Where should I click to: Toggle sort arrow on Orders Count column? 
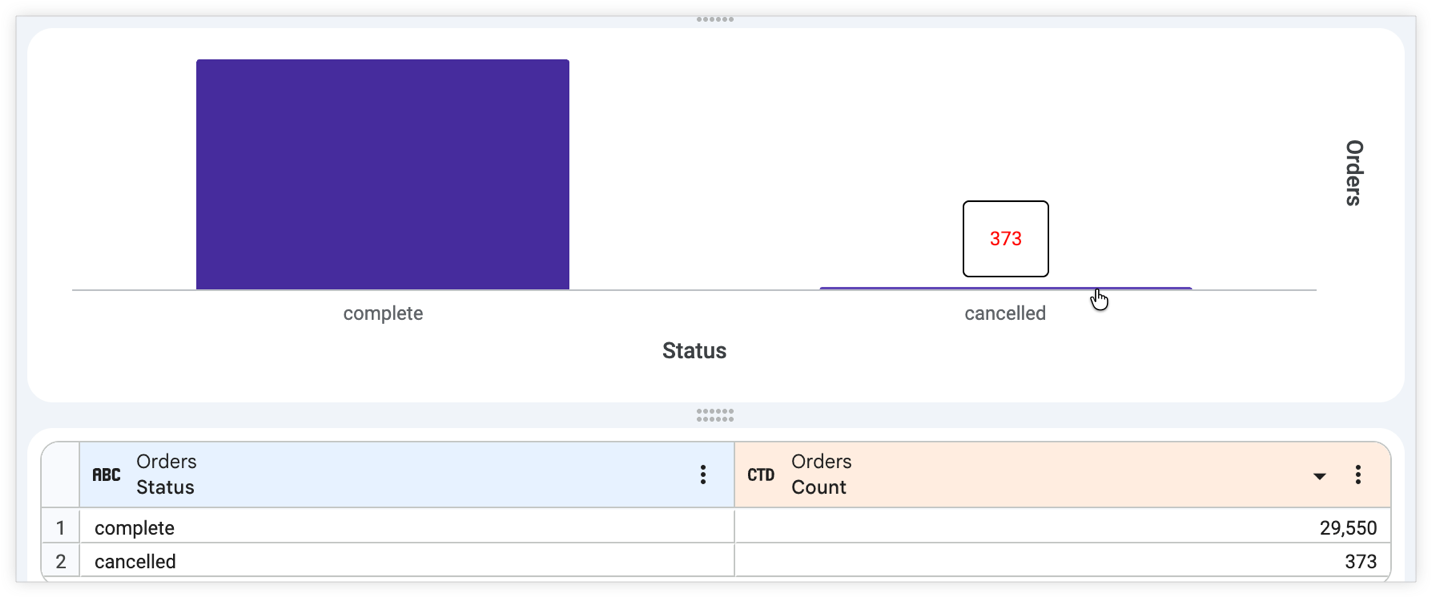(x=1320, y=476)
